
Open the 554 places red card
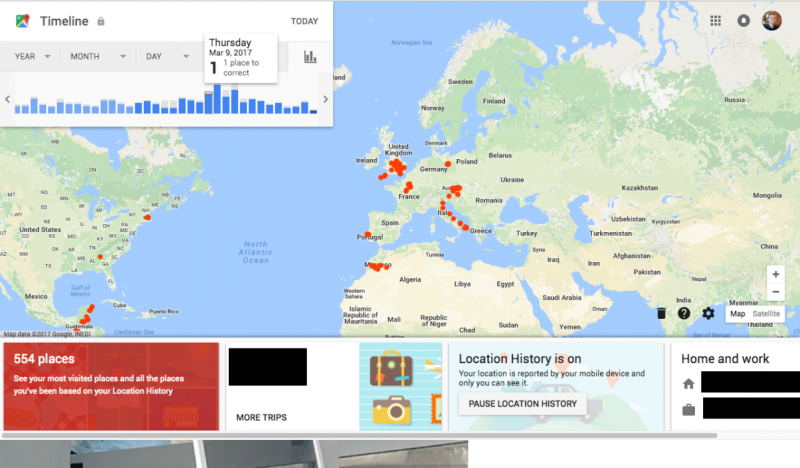111,386
